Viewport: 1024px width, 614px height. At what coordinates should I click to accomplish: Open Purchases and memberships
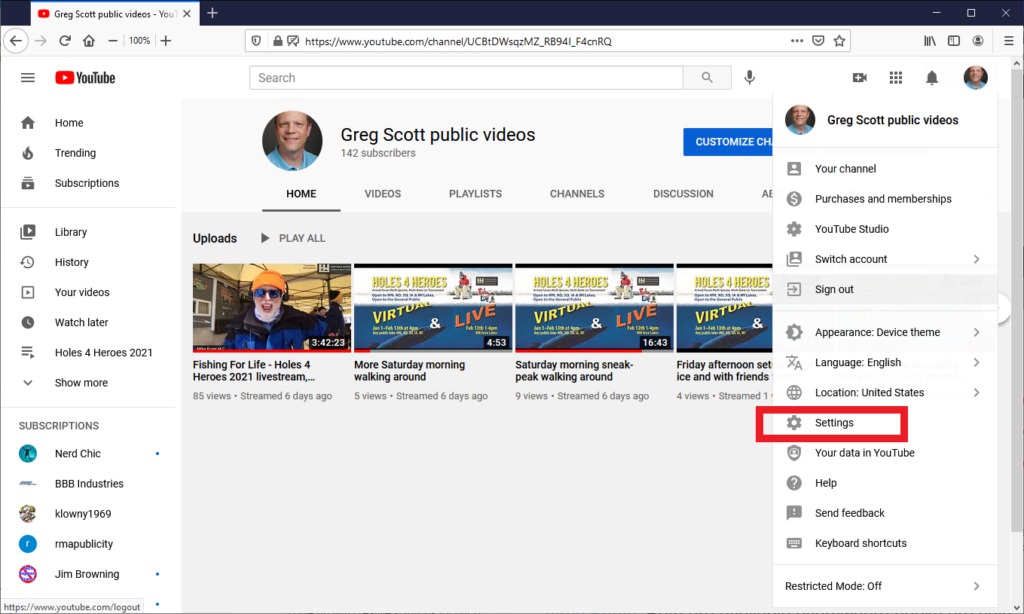click(x=885, y=199)
